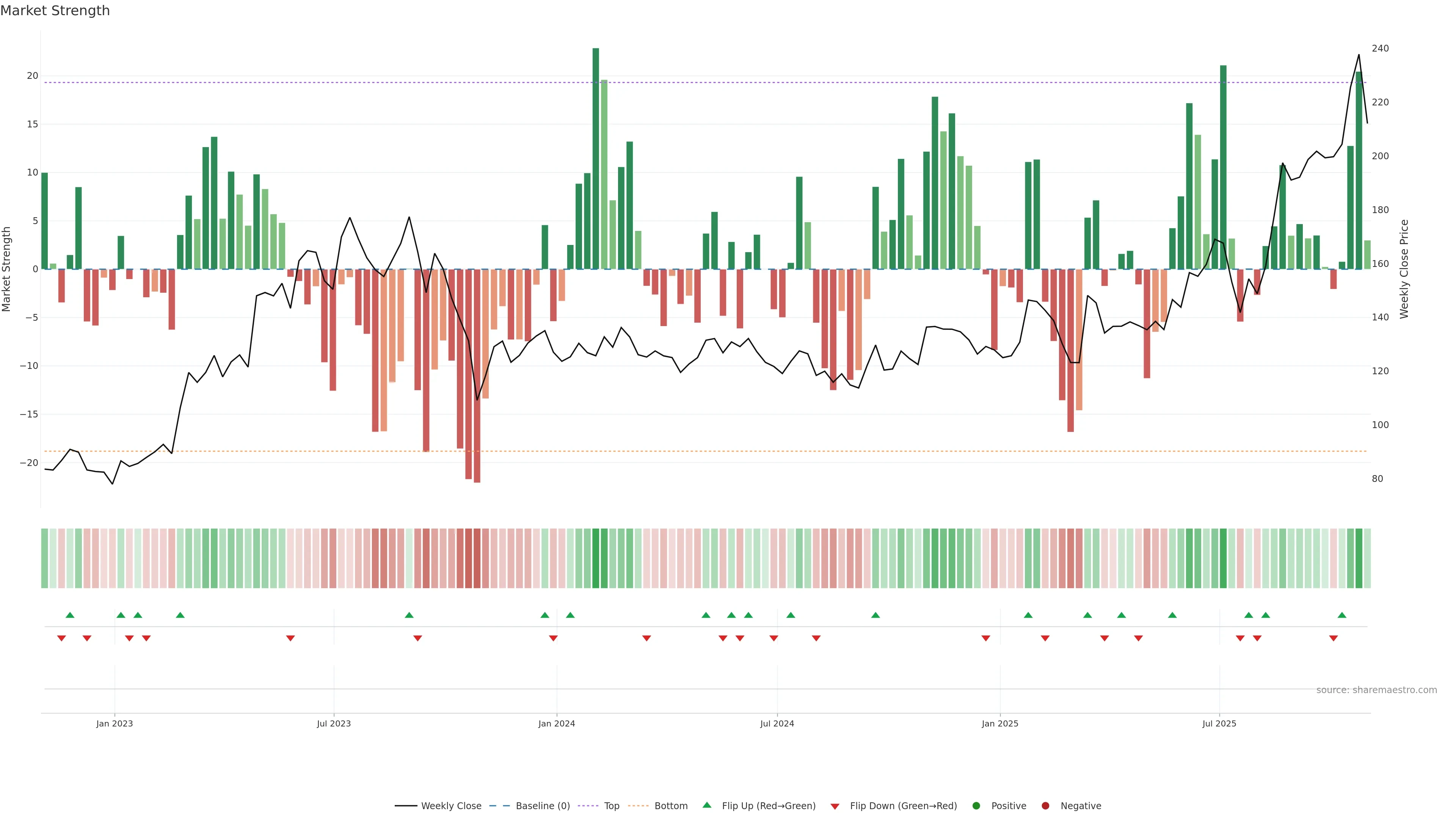Click the Market Strength chart title
The height and width of the screenshot is (819, 1456).
tap(55, 11)
